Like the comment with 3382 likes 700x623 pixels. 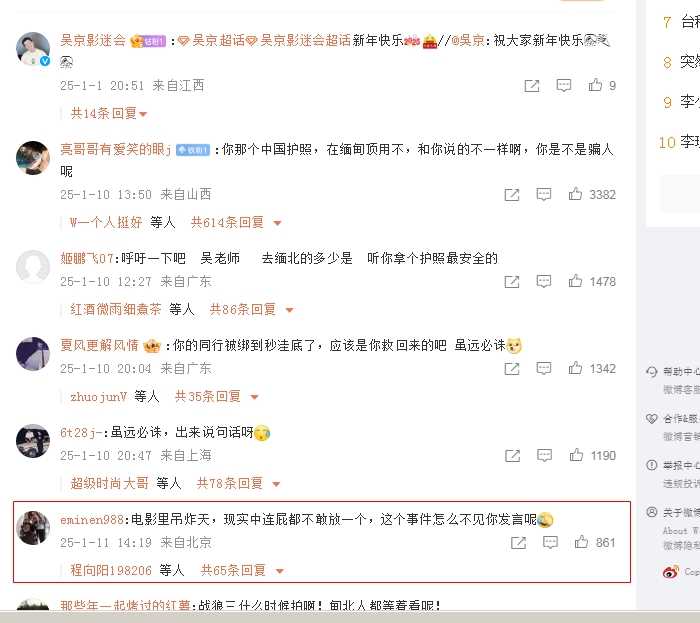[x=575, y=194]
